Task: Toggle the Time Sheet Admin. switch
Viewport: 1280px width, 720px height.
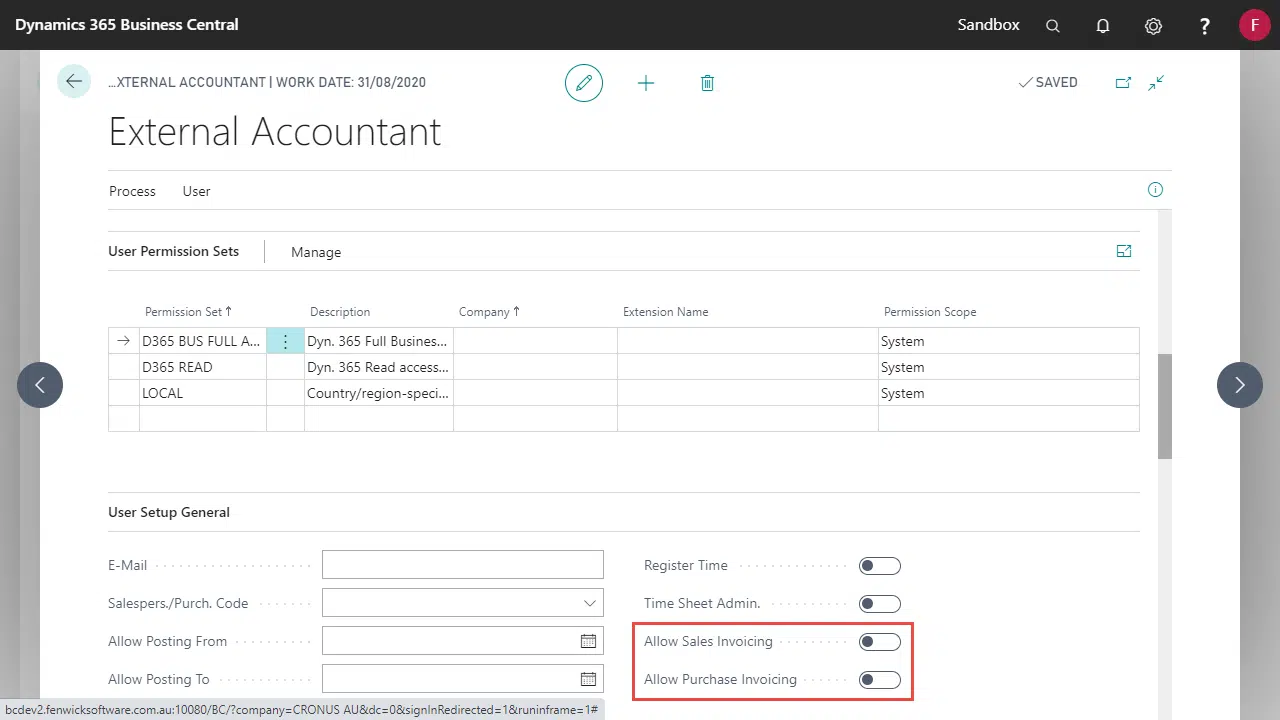Action: tap(879, 604)
